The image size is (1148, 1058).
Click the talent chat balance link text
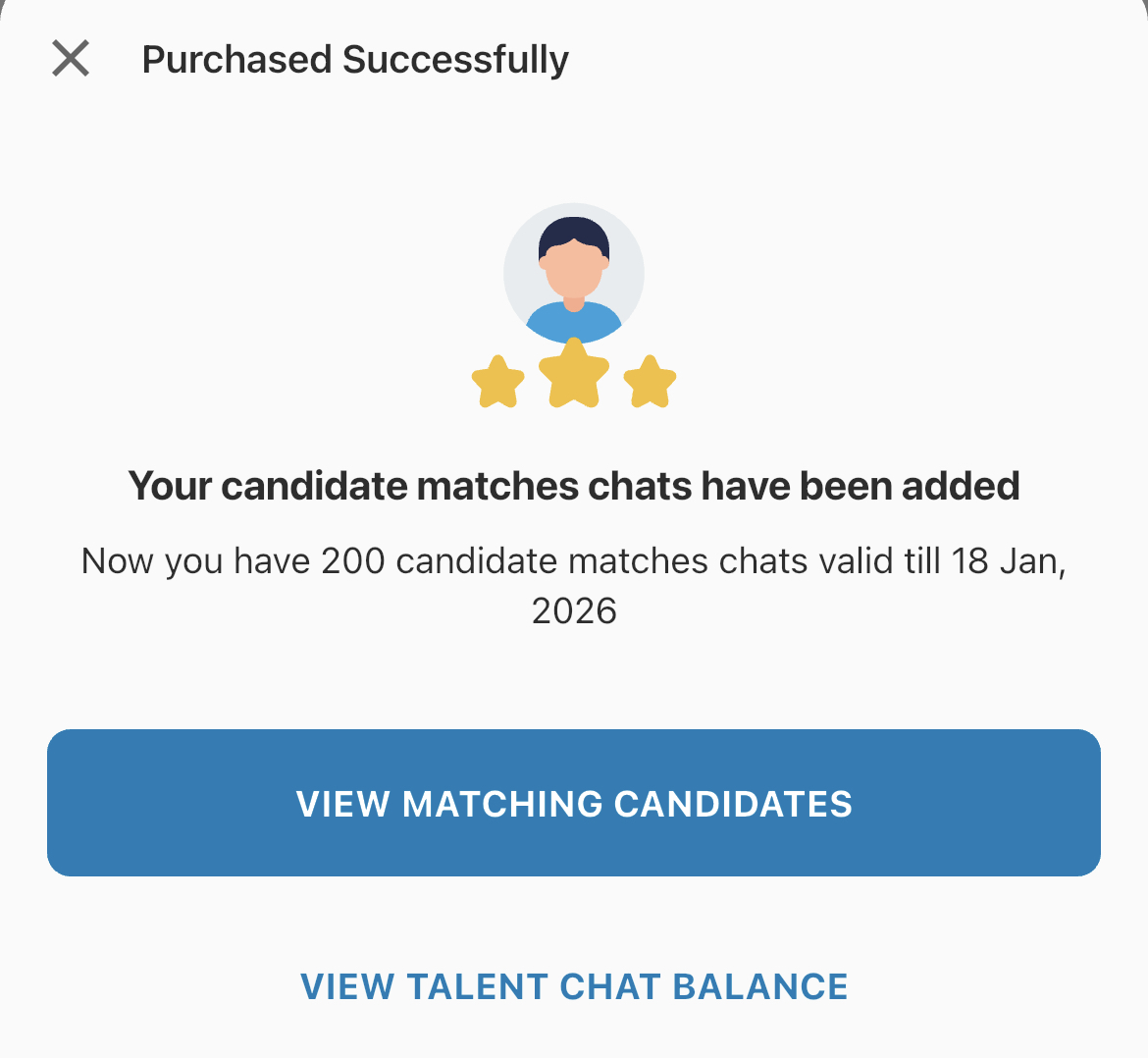574,985
